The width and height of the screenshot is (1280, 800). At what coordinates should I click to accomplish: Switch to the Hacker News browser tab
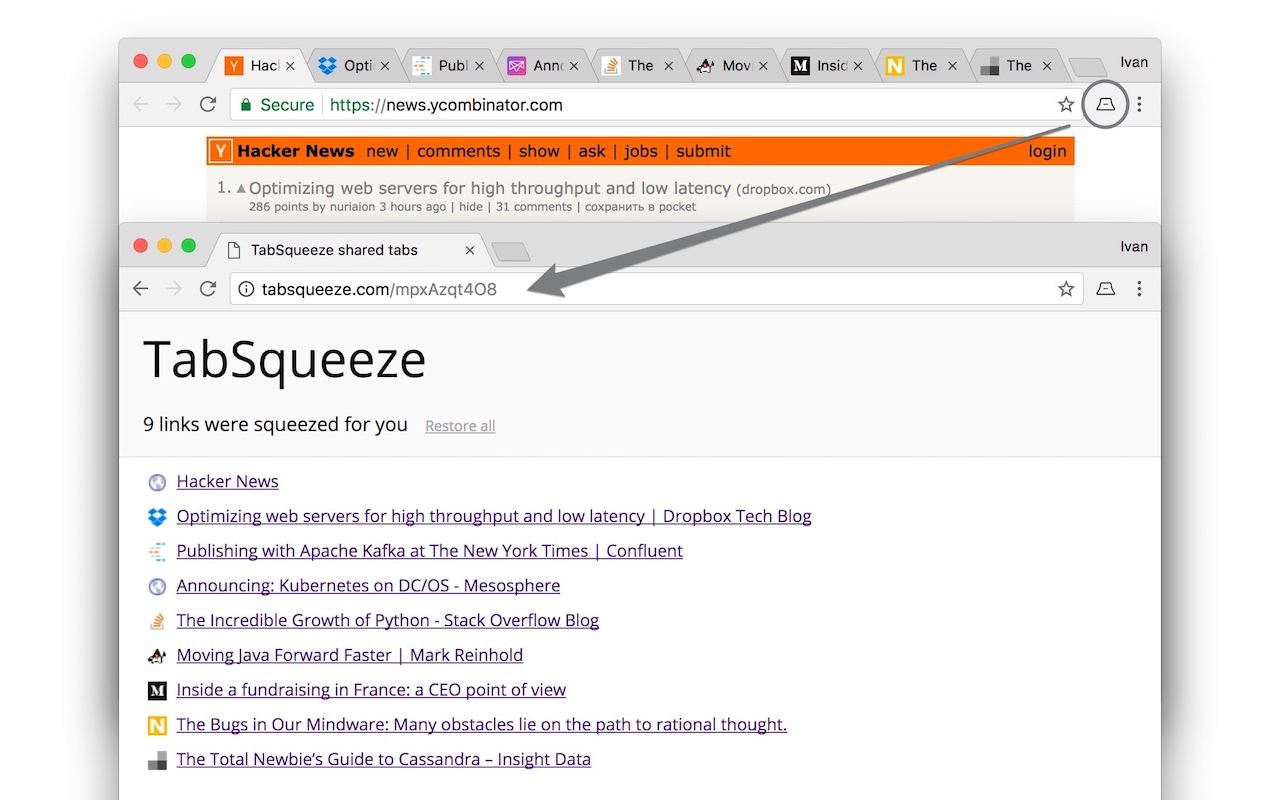coord(257,66)
